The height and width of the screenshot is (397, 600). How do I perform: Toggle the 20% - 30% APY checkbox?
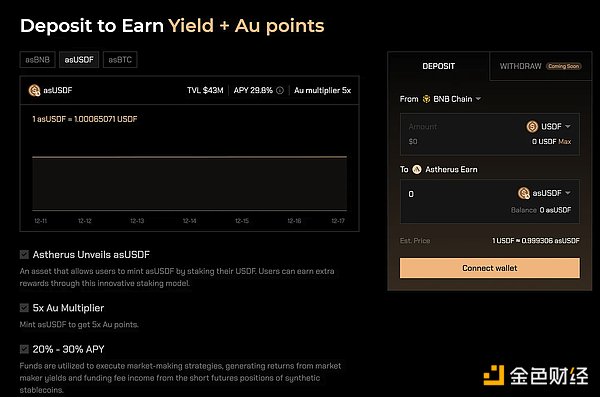pos(24,349)
